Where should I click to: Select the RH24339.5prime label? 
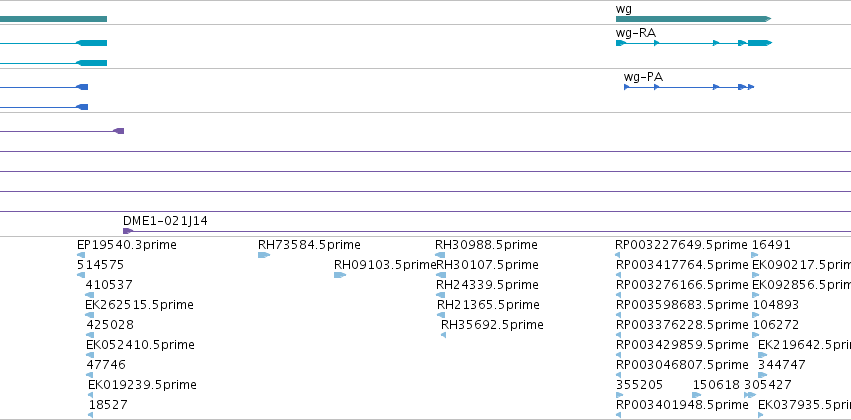click(487, 284)
